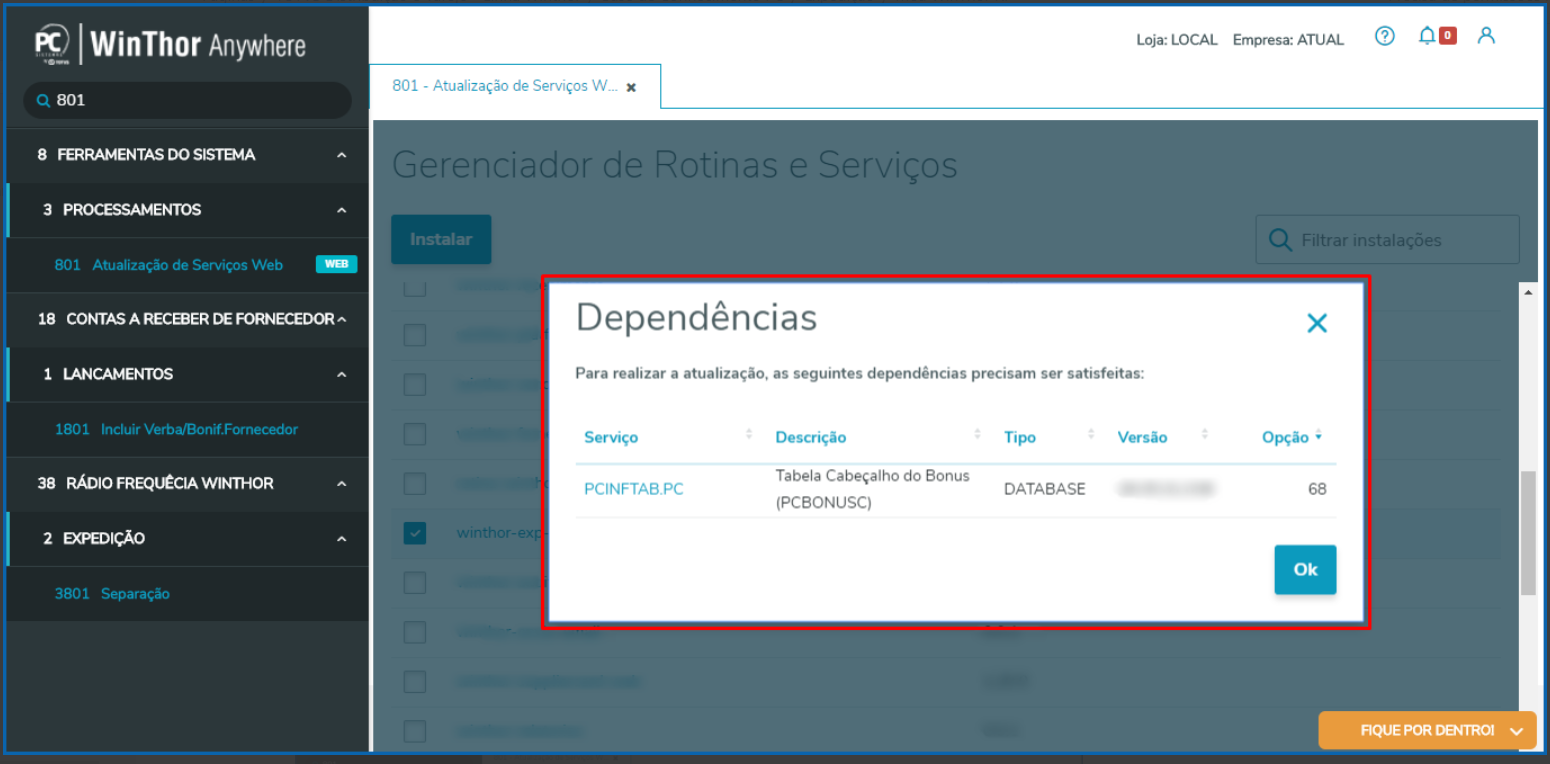
Task: Click the sidebar search field with 801
Action: (188, 100)
